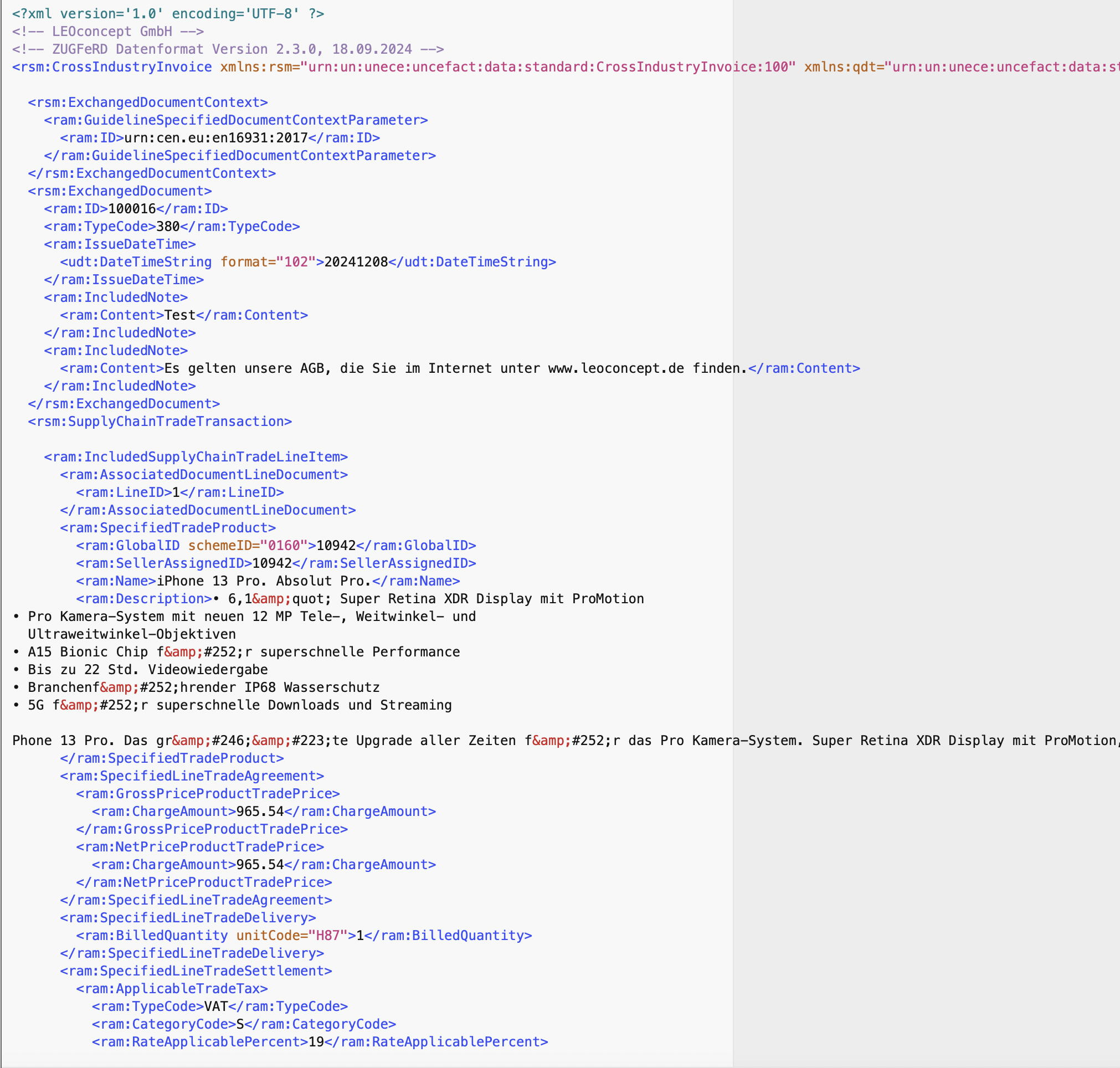Click the closing rsm:ExchangedDocument tag
This screenshot has height=1068, width=1120.
(124, 404)
